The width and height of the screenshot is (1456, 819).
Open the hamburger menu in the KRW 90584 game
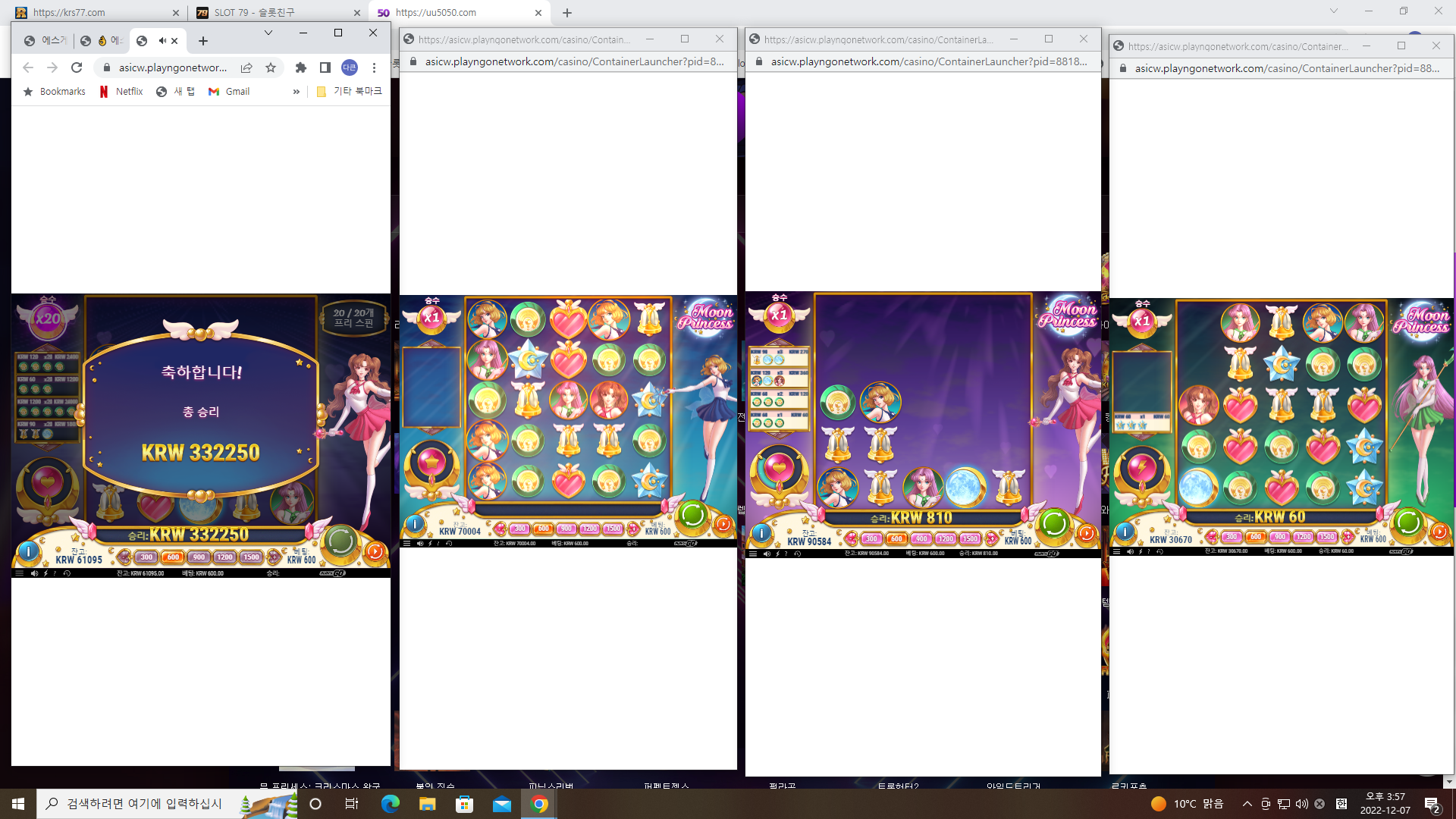click(x=753, y=554)
